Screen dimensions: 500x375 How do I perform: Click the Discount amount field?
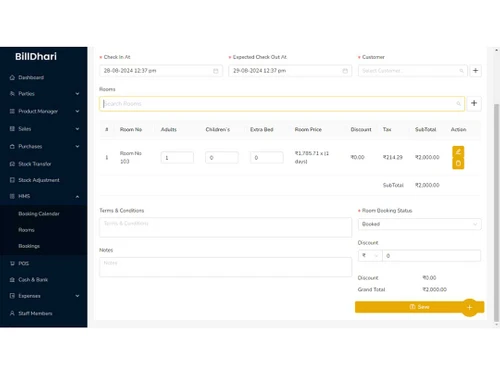431,256
